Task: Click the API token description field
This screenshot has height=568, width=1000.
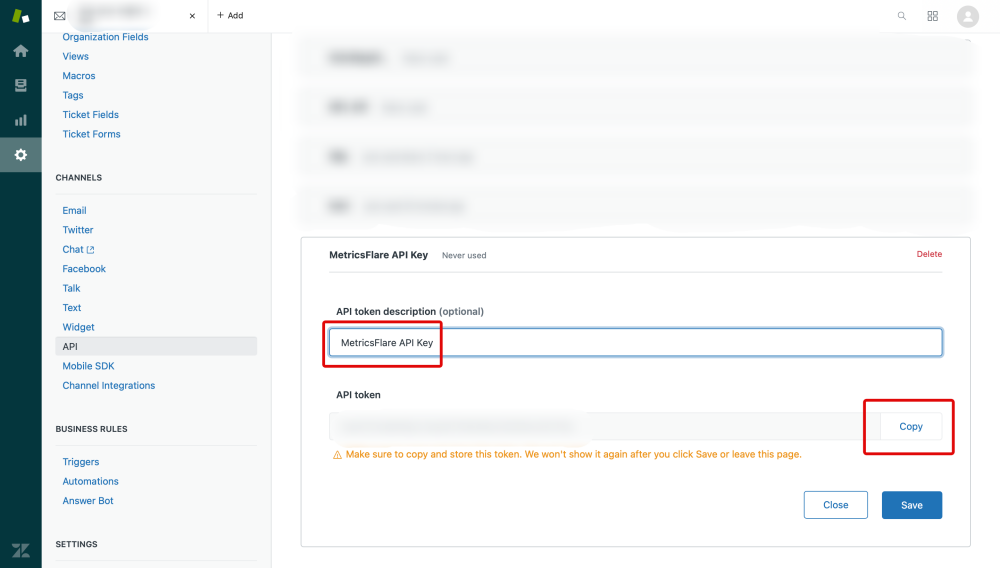Action: pyautogui.click(x=635, y=342)
